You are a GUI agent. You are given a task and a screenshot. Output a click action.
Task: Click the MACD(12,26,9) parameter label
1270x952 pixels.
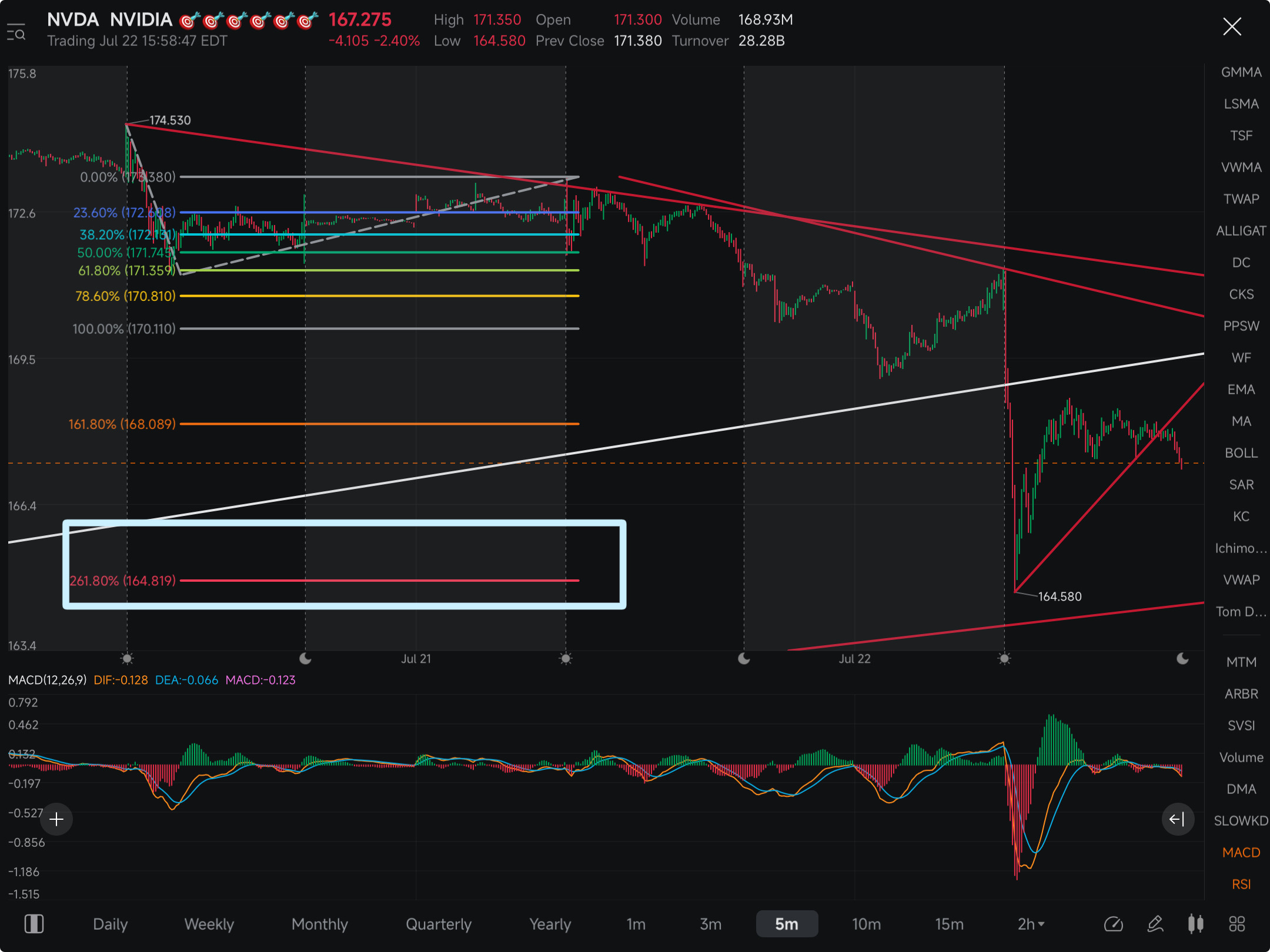[x=48, y=680]
